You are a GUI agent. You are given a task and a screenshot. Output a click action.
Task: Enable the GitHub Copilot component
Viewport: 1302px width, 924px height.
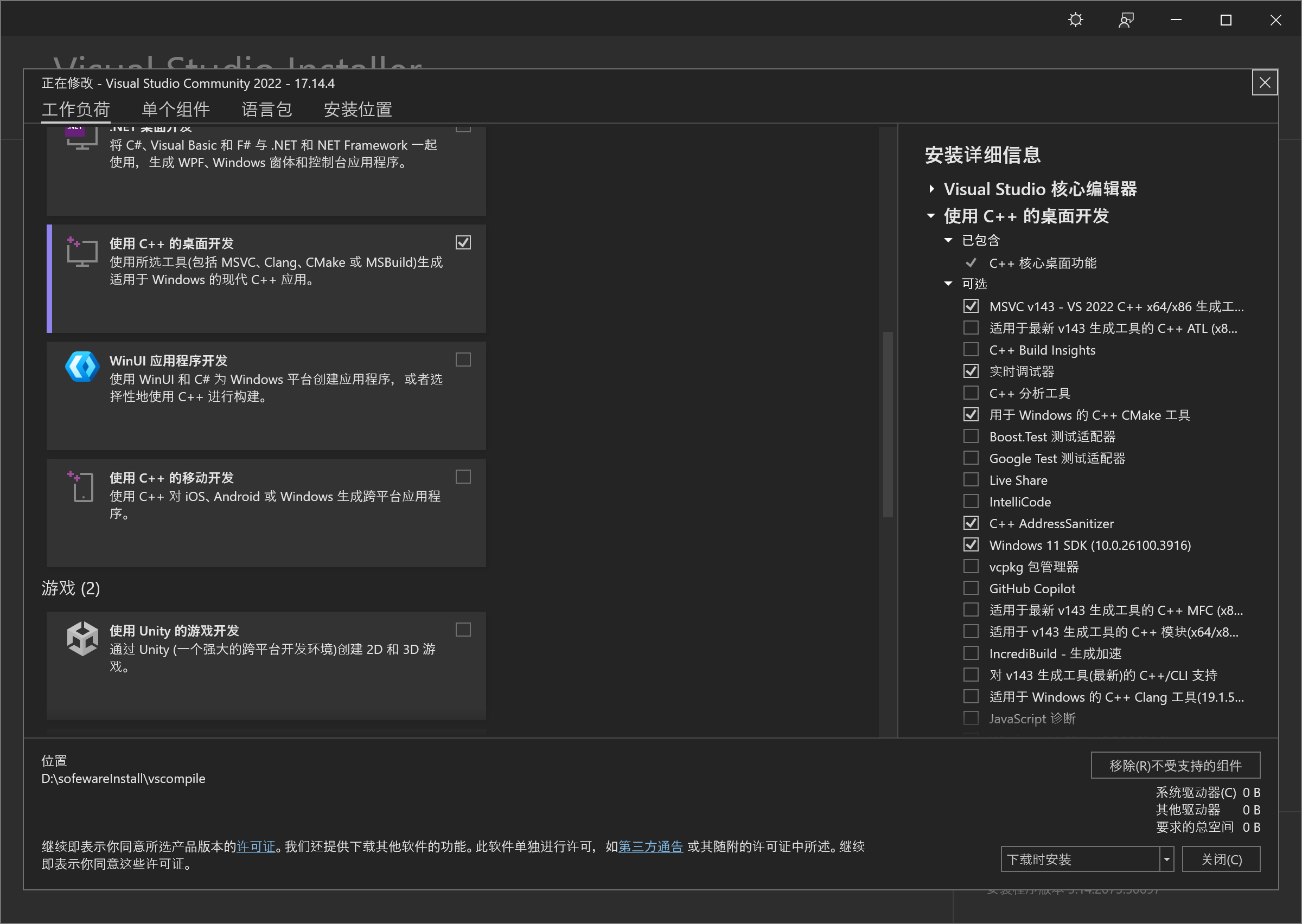click(x=971, y=588)
